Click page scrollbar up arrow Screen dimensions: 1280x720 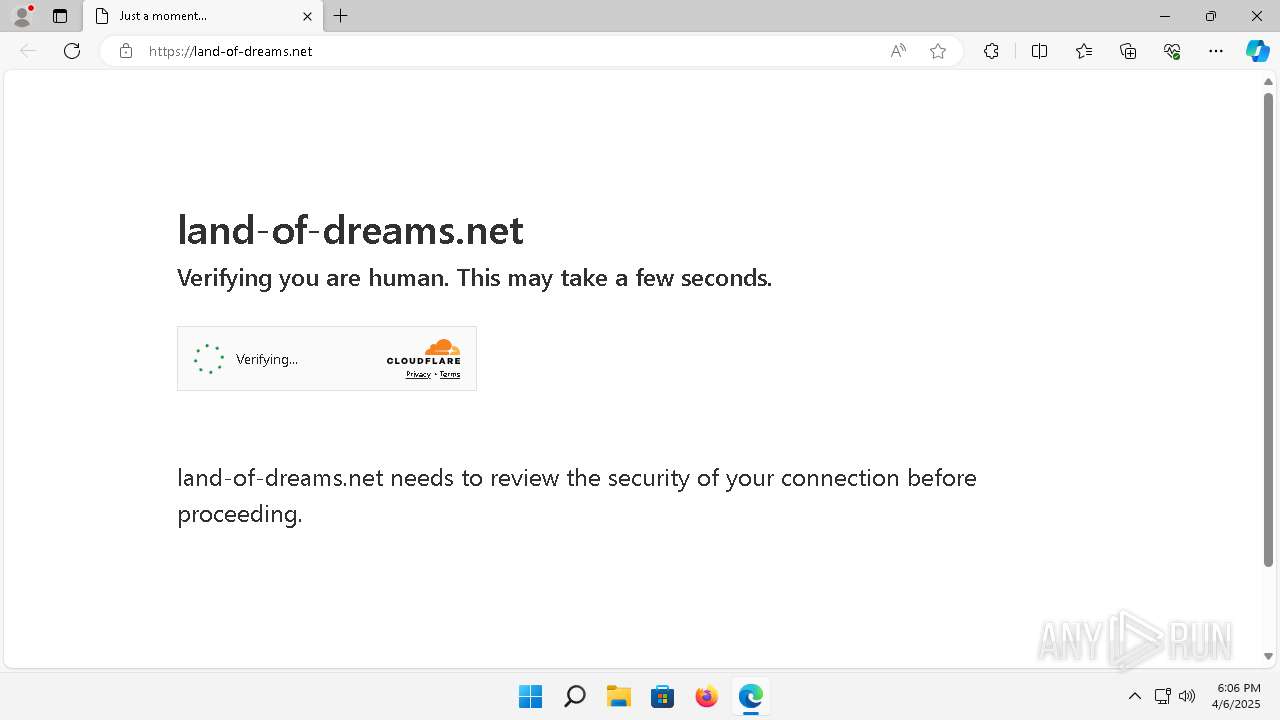click(1268, 82)
